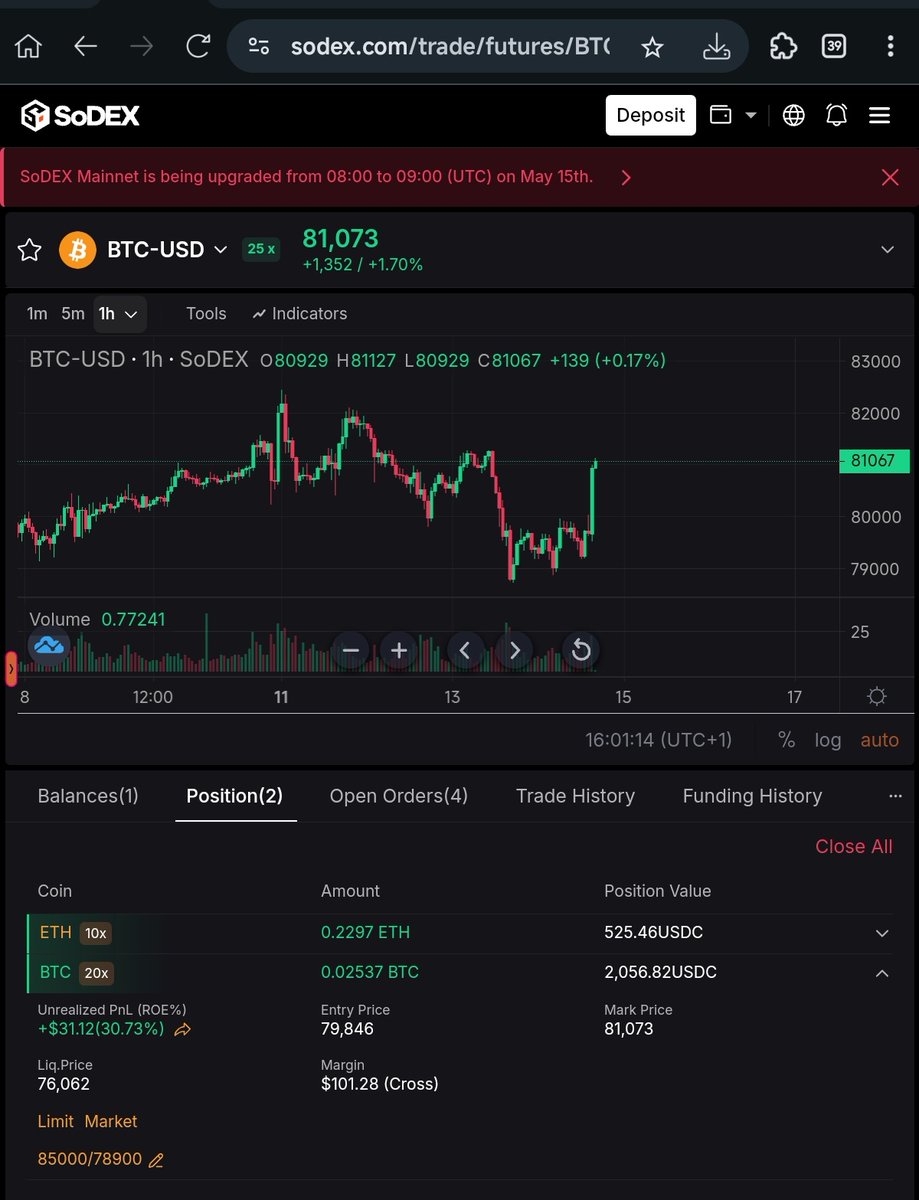
Task: Switch to Trade History tab
Action: tap(575, 796)
